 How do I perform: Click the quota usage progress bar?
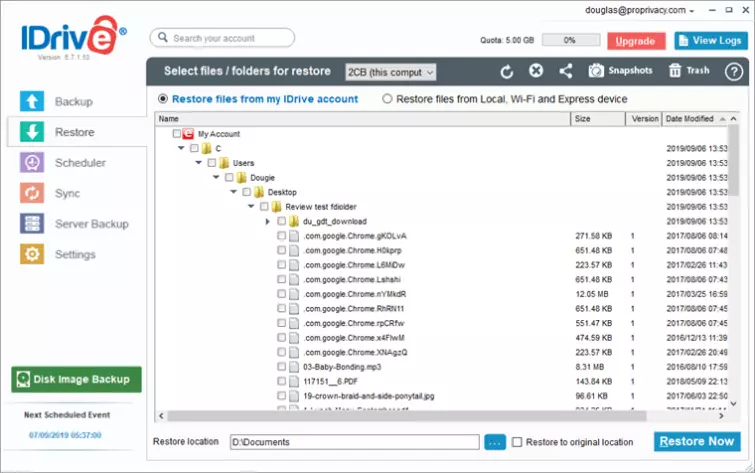[x=571, y=40]
